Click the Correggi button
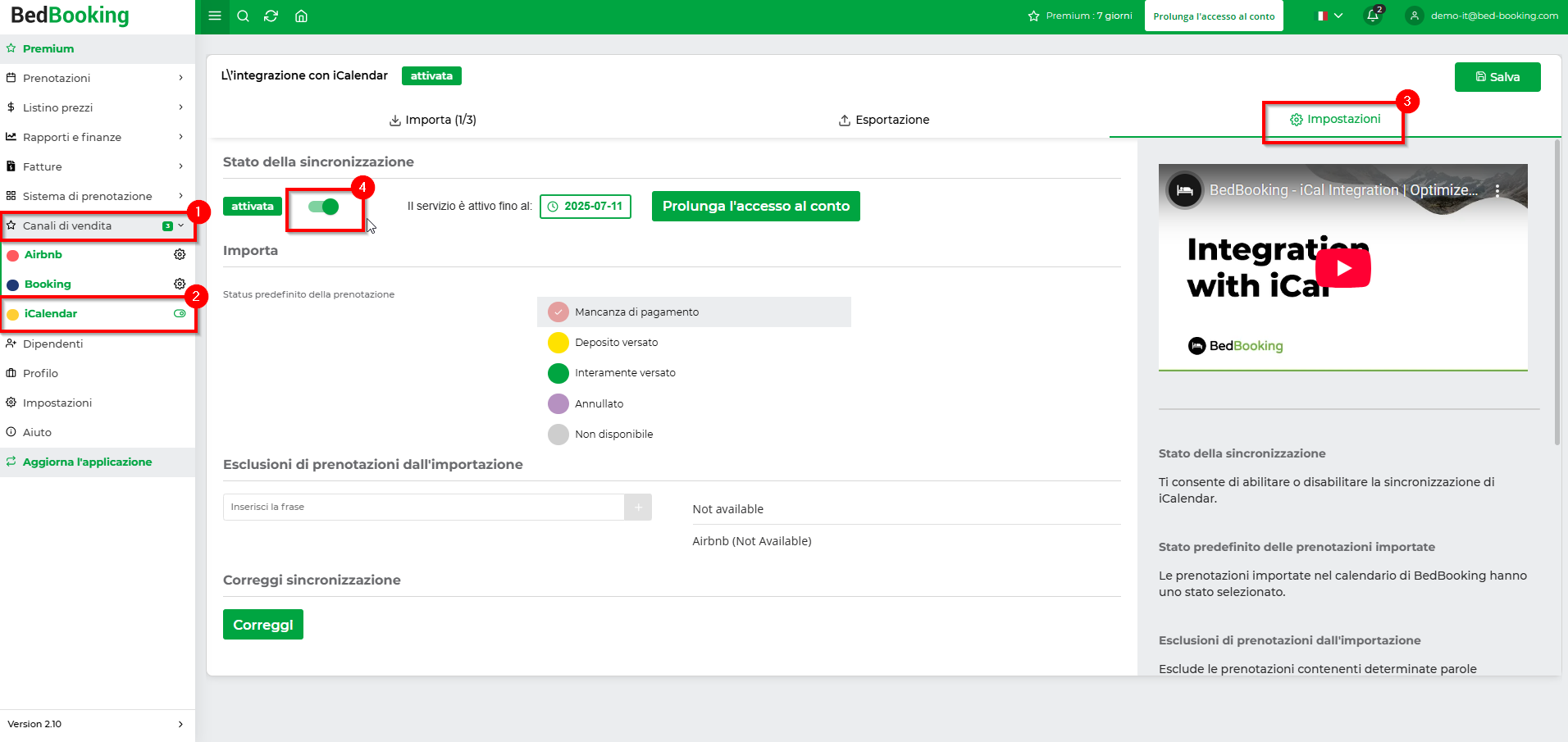 (263, 625)
